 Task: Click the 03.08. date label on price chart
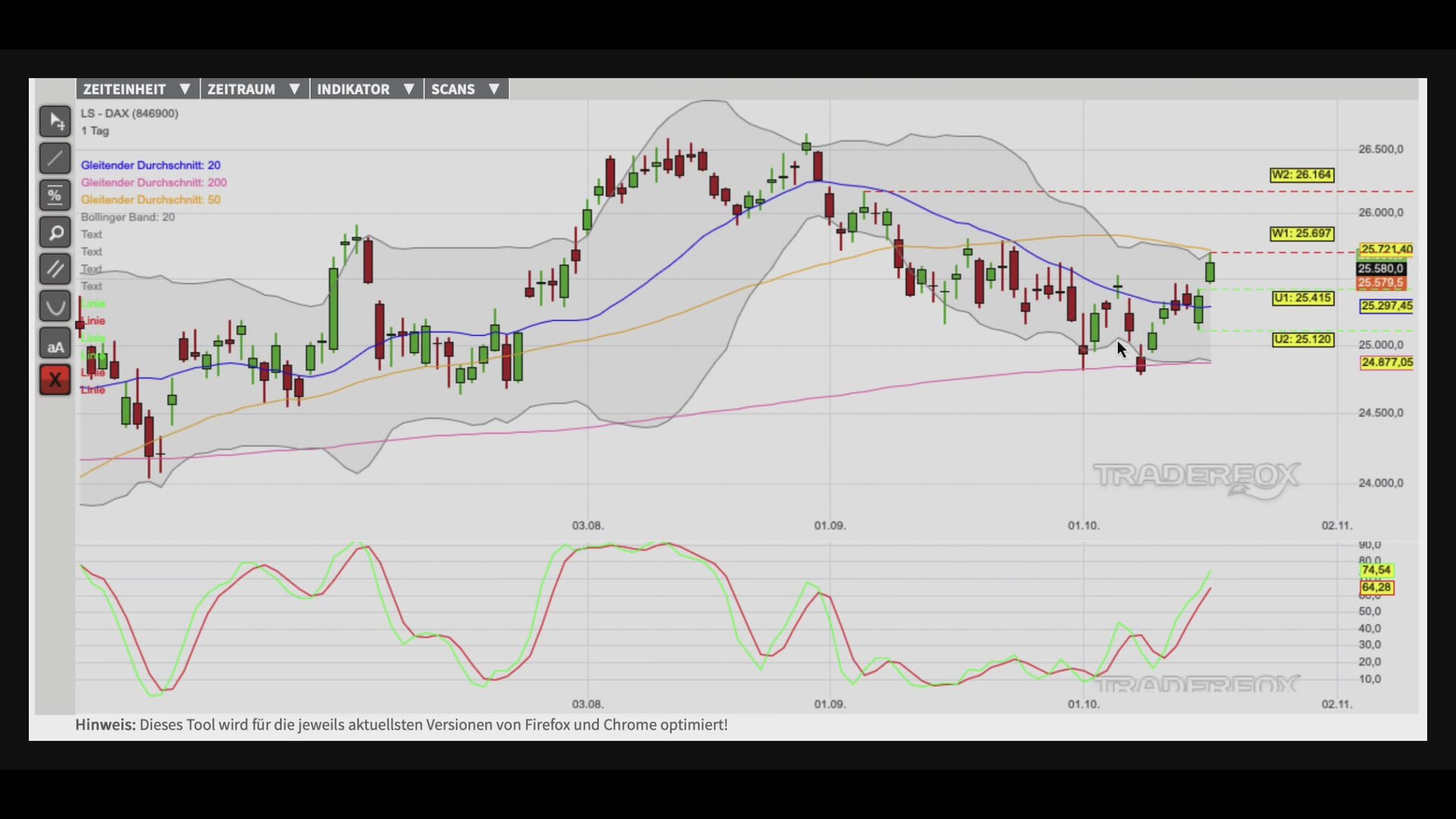pos(588,525)
